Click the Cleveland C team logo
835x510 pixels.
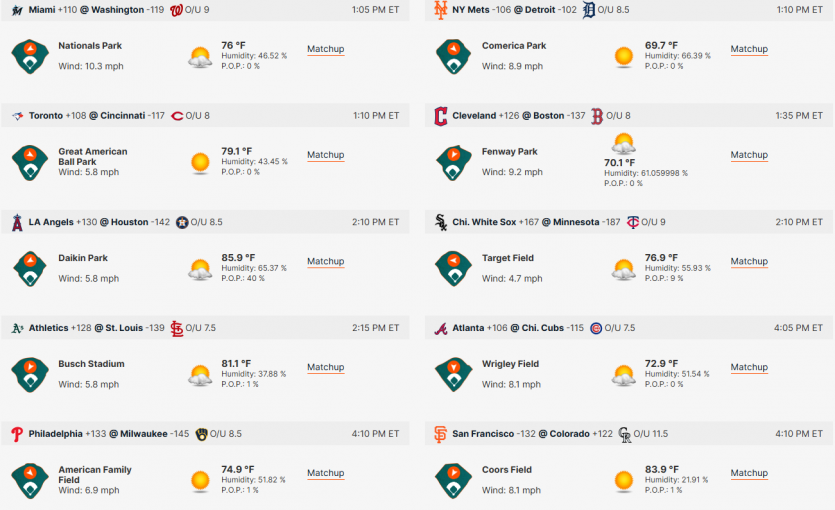[440, 116]
